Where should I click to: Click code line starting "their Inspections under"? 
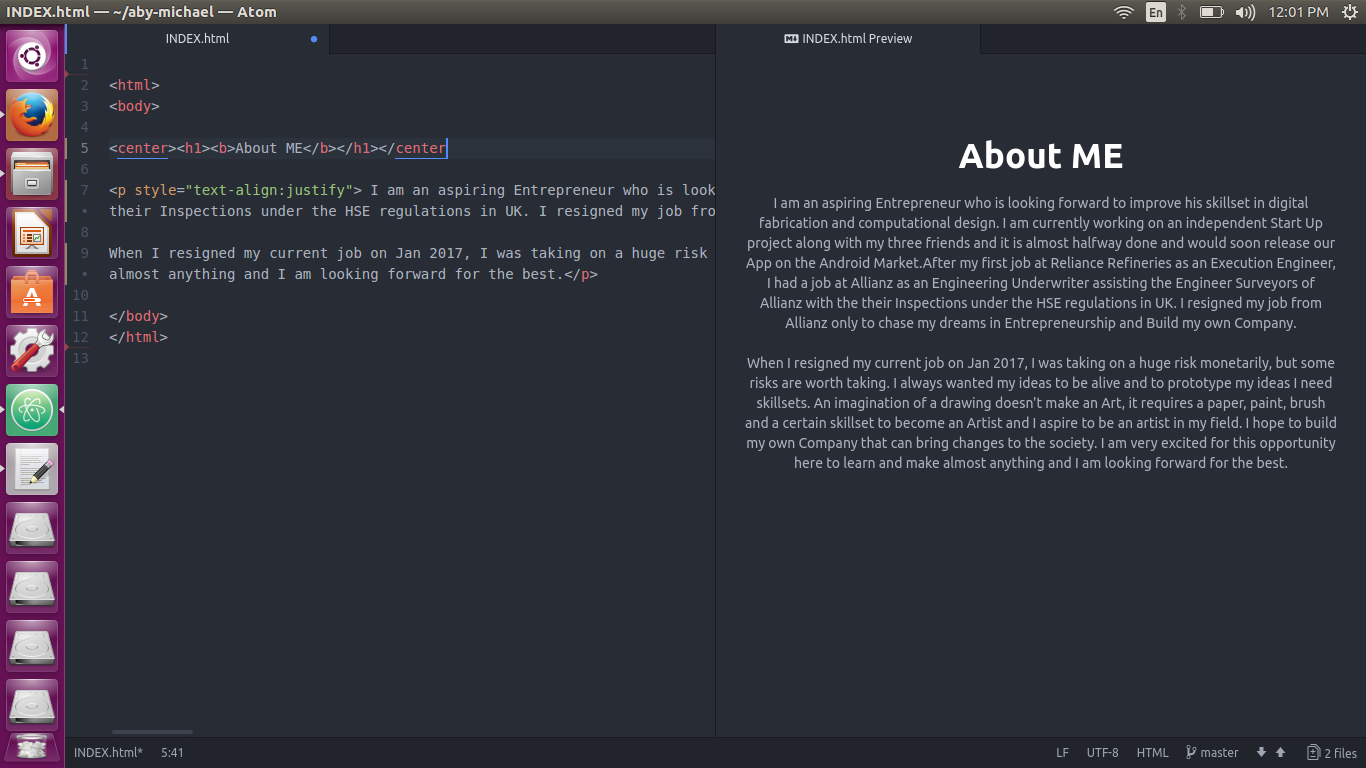[x=411, y=211]
